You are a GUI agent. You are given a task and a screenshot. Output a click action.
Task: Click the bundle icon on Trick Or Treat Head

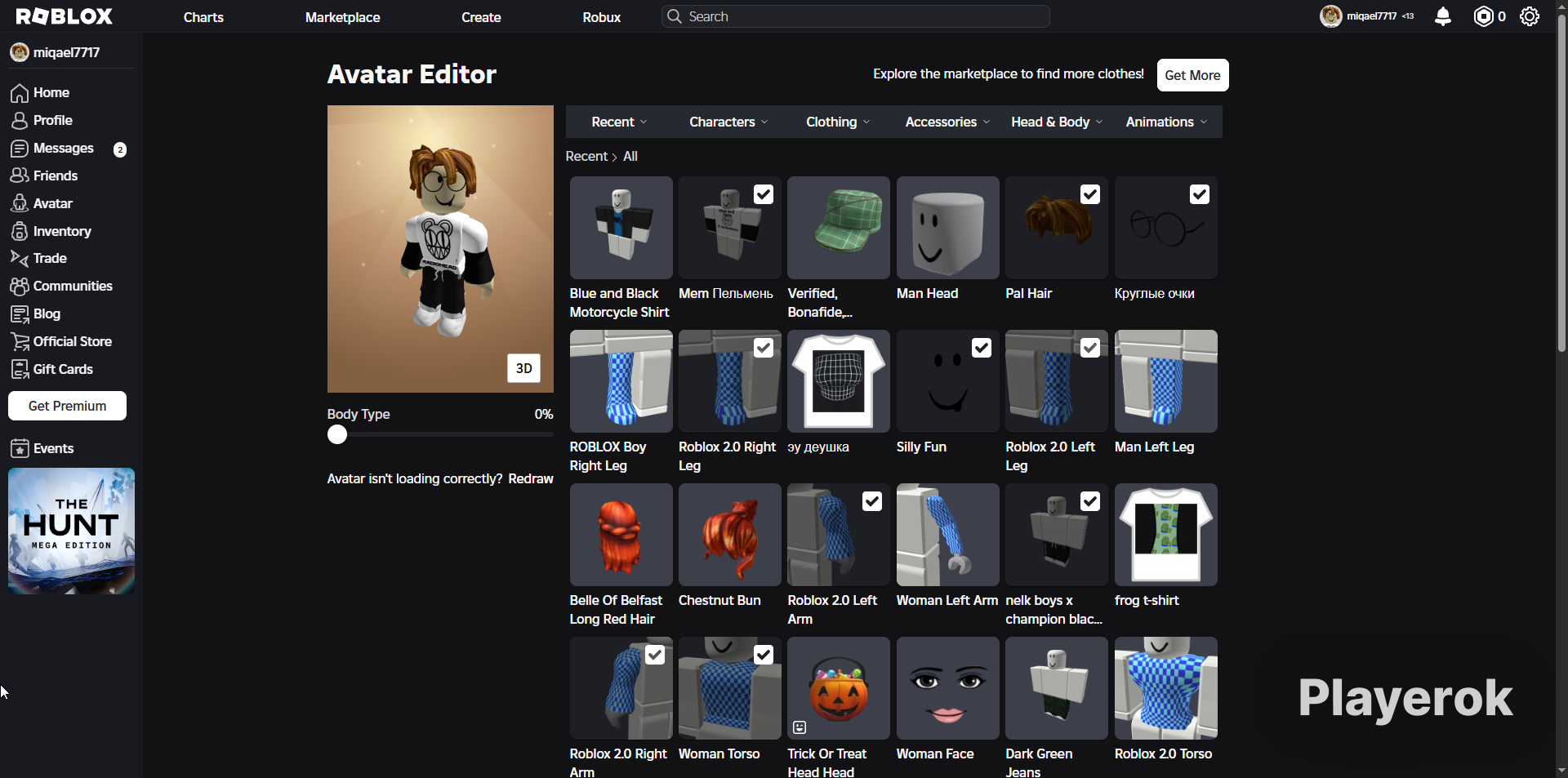click(800, 727)
